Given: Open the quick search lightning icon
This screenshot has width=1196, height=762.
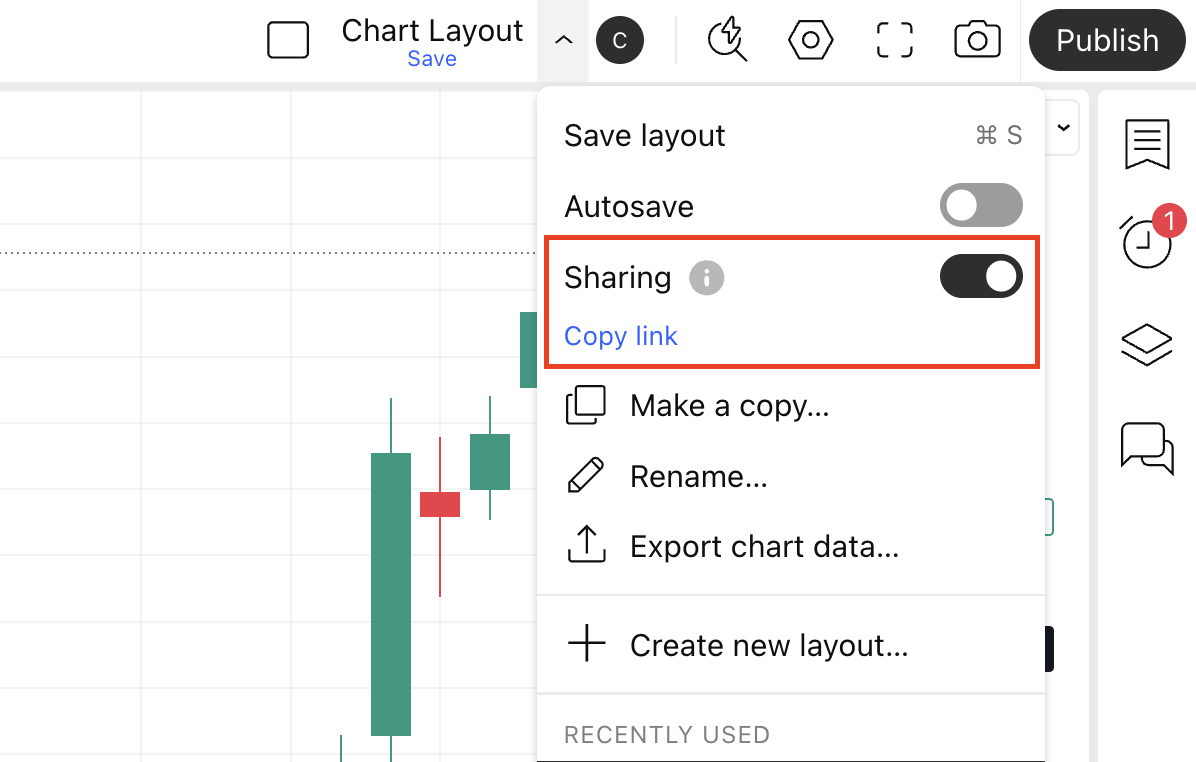Looking at the screenshot, I should 727,41.
